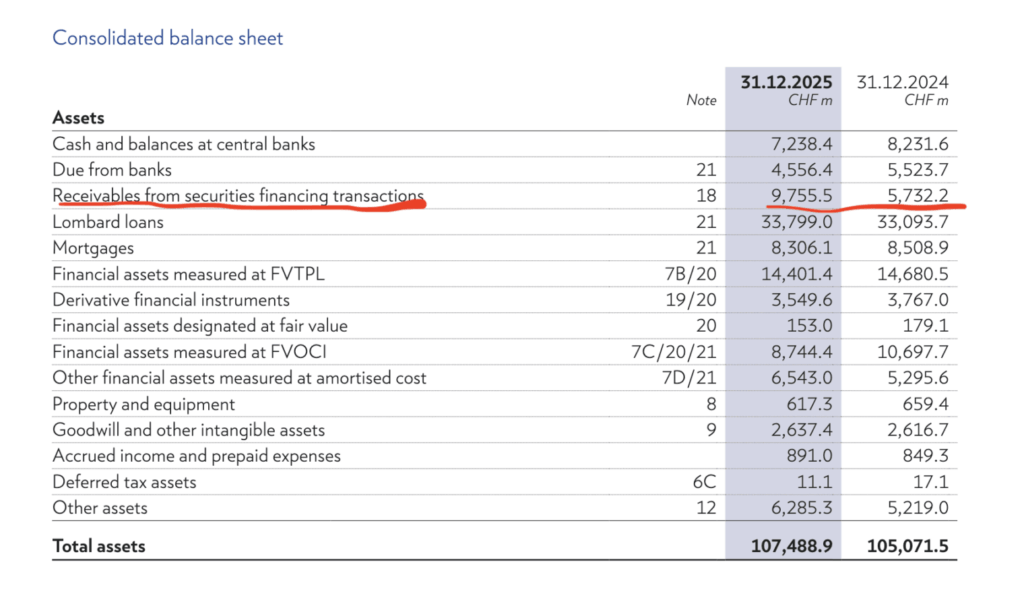
Task: Select the 31.12.2025 column header
Action: point(786,82)
